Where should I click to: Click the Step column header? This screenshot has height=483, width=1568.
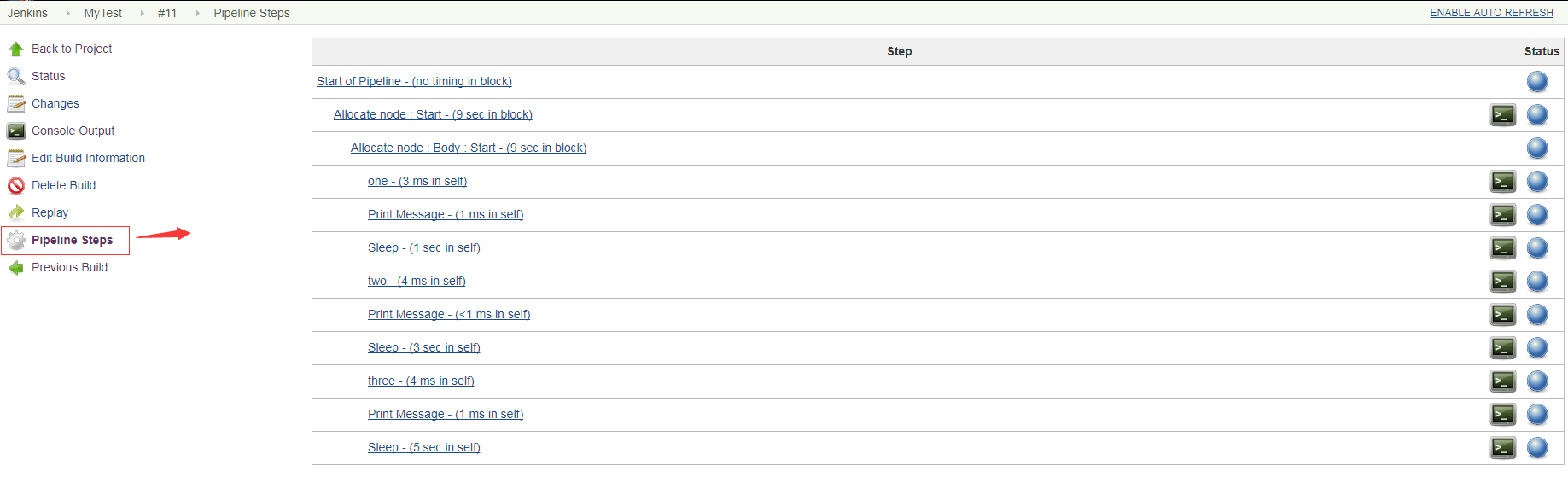[899, 52]
